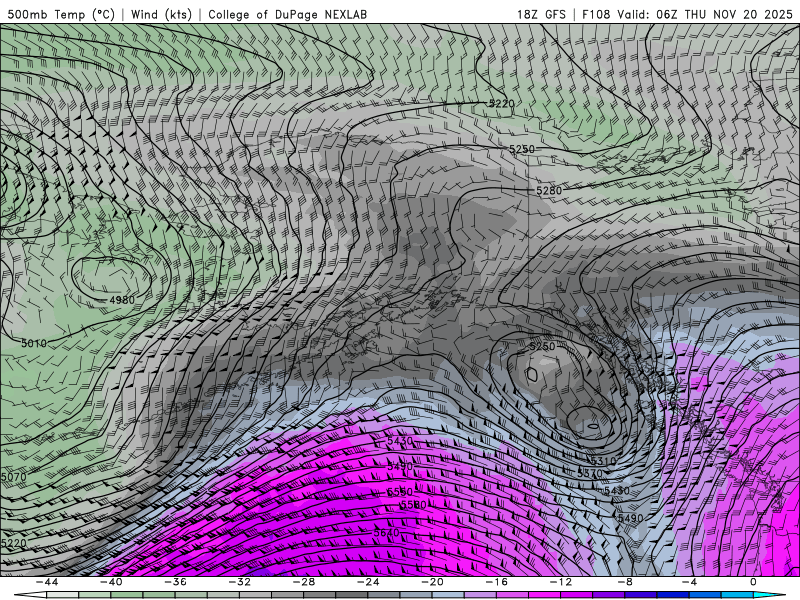Click the 4980 height contour label
800x600 pixels.
(x=122, y=300)
